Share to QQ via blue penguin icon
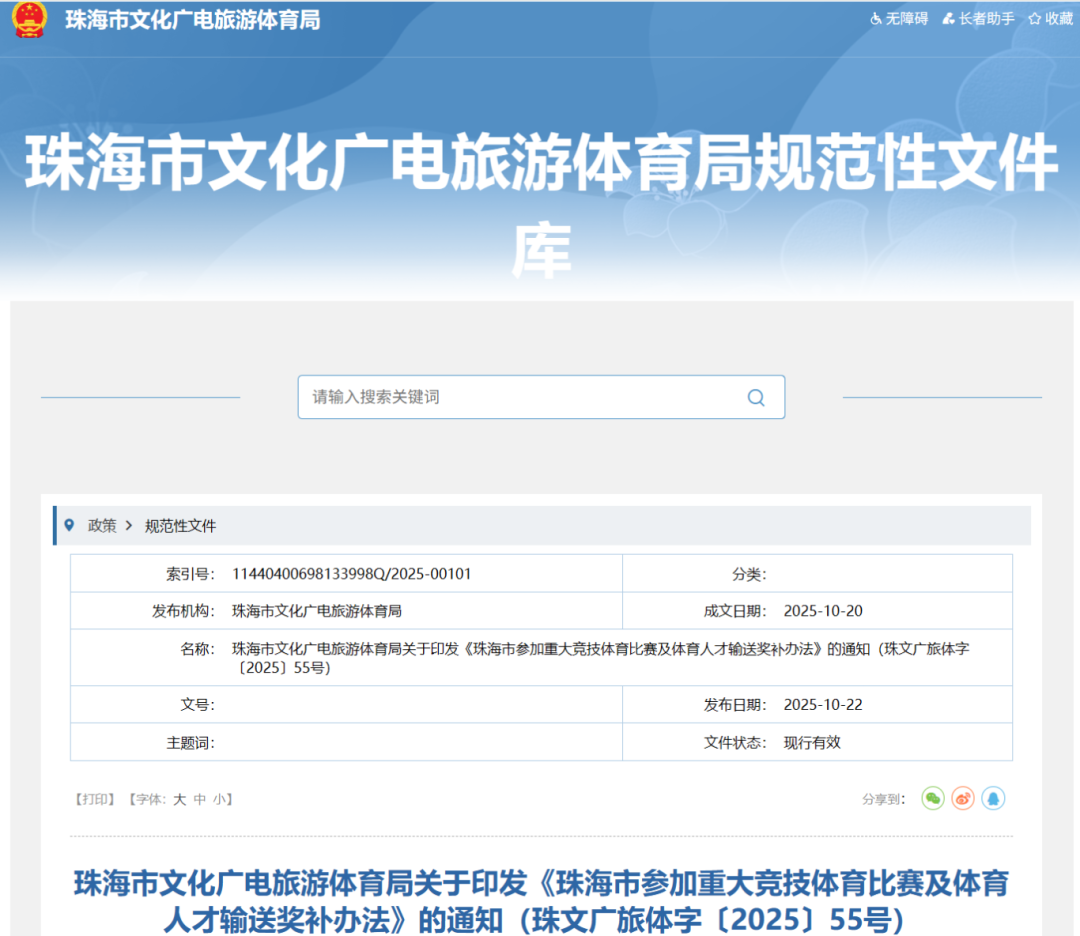The height and width of the screenshot is (936, 1080). [x=993, y=798]
